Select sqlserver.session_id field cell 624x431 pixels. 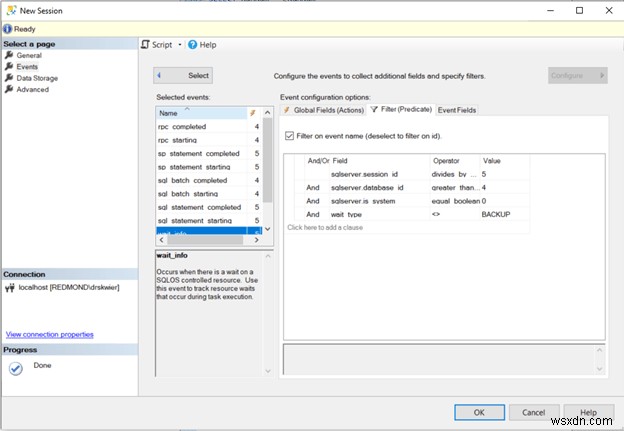pos(380,174)
